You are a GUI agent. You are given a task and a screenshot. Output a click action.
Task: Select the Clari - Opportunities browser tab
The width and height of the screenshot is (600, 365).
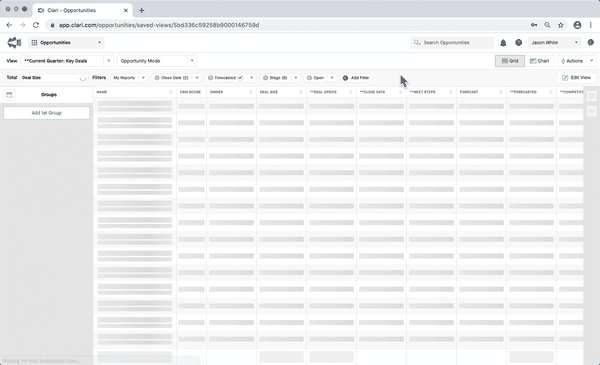coord(82,10)
